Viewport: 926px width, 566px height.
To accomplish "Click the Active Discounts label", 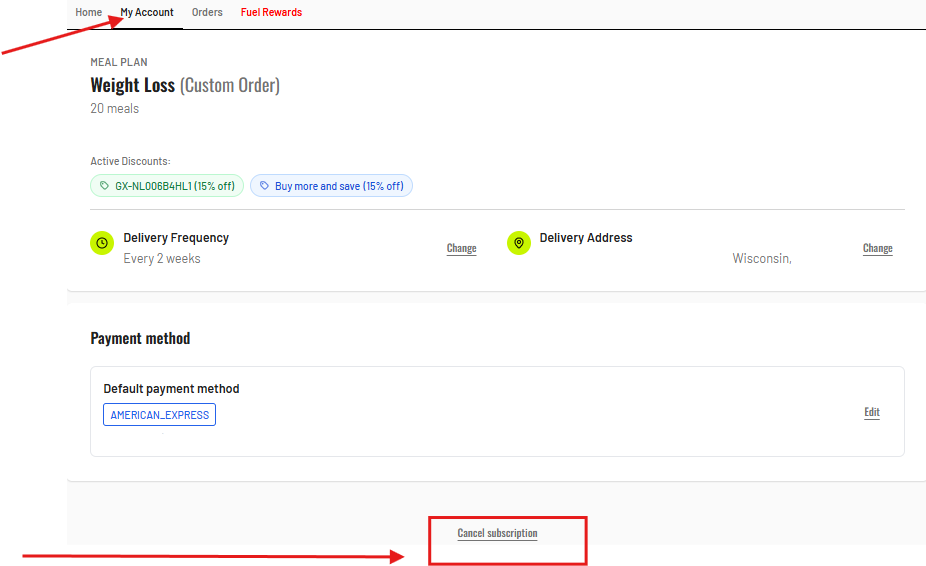I will [x=131, y=161].
